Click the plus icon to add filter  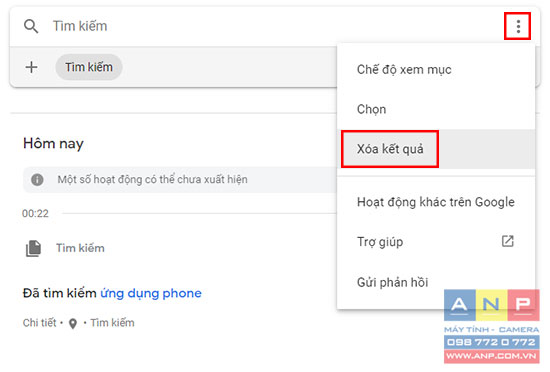pyautogui.click(x=32, y=67)
